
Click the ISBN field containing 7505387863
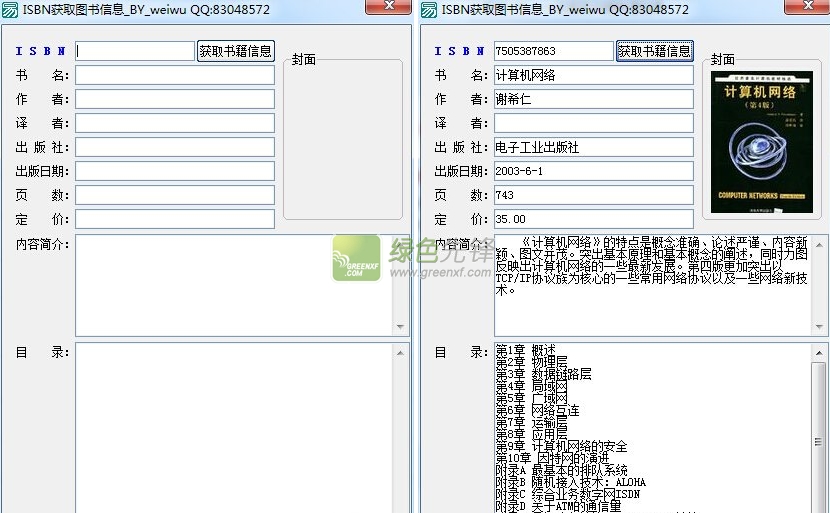553,51
